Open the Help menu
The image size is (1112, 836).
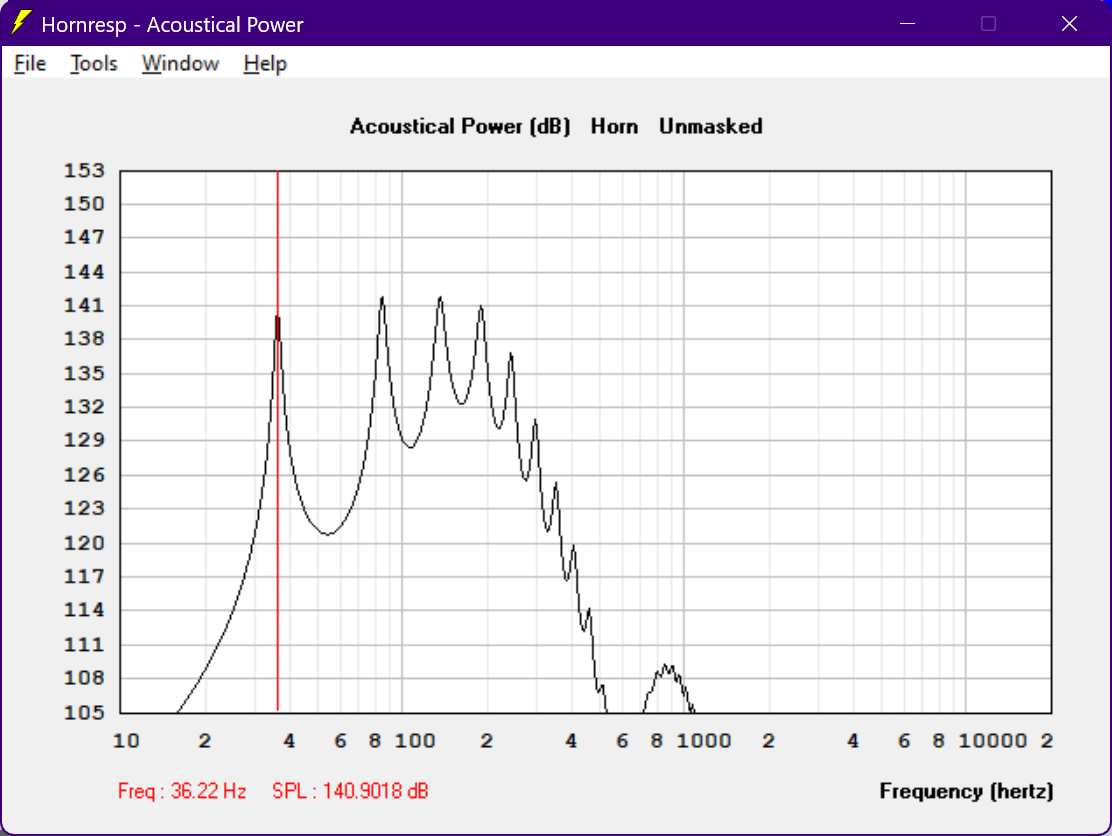point(265,64)
